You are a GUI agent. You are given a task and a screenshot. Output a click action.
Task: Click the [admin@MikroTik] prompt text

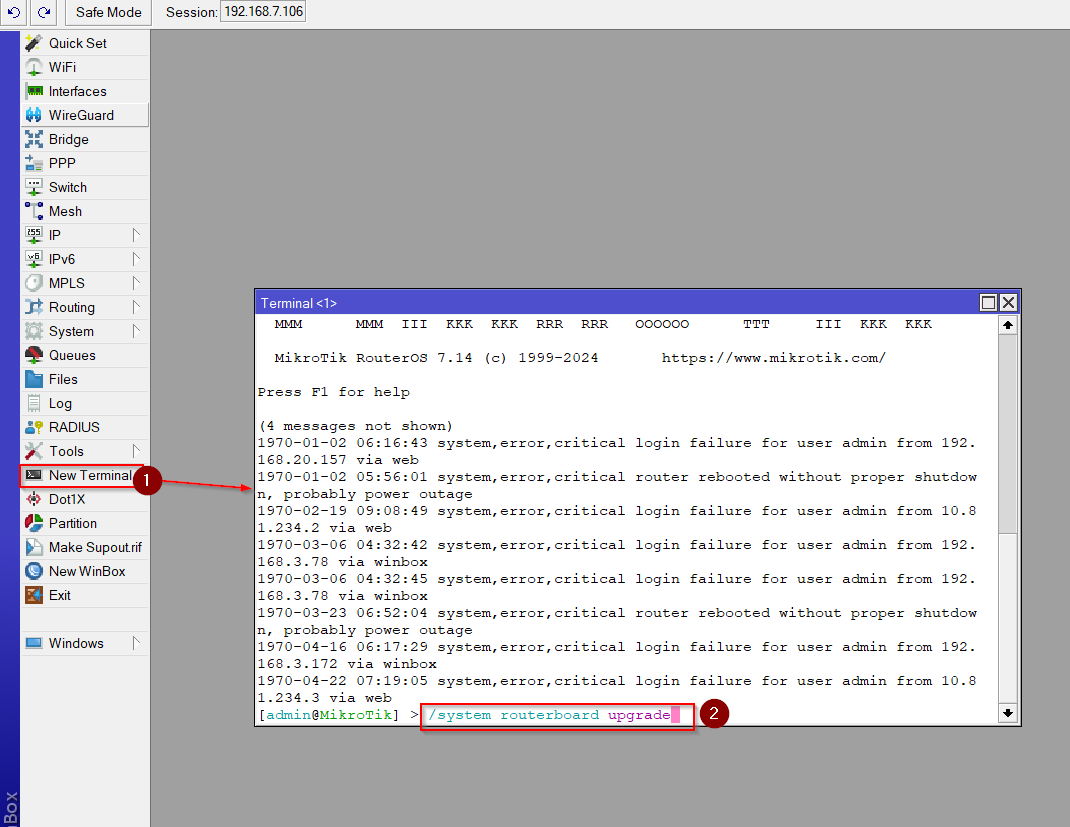(329, 715)
